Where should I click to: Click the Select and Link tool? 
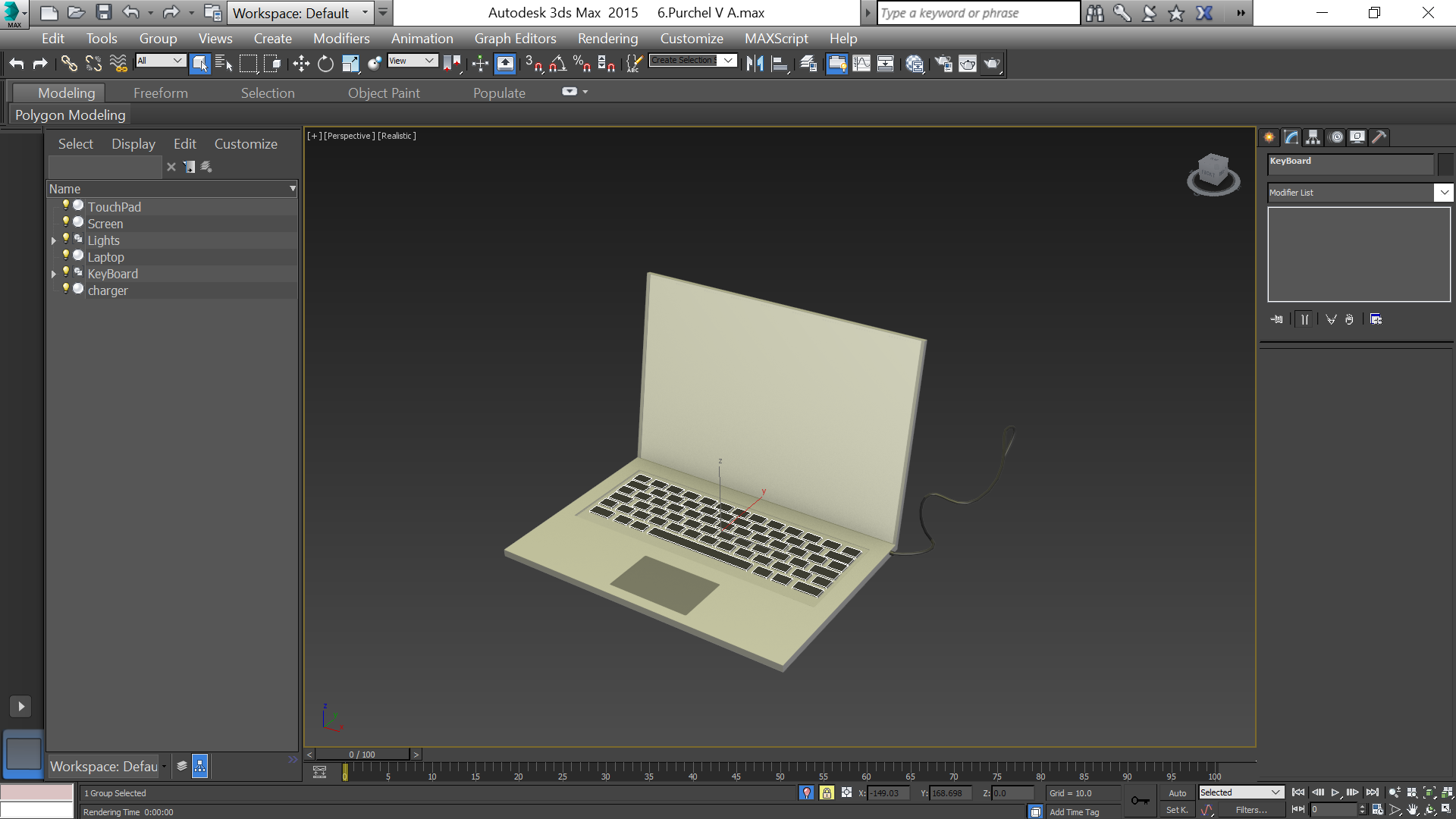[69, 64]
